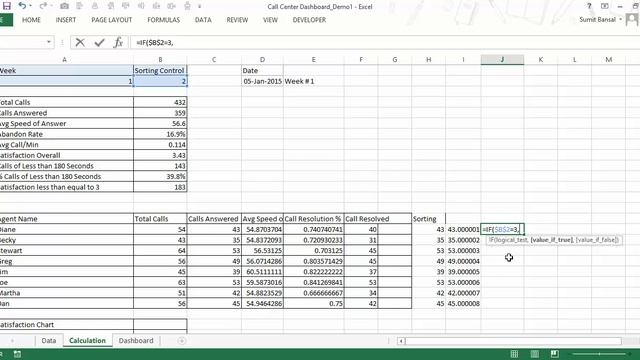
Task: Click the Abandon Rate value 16.9%
Action: (160, 134)
